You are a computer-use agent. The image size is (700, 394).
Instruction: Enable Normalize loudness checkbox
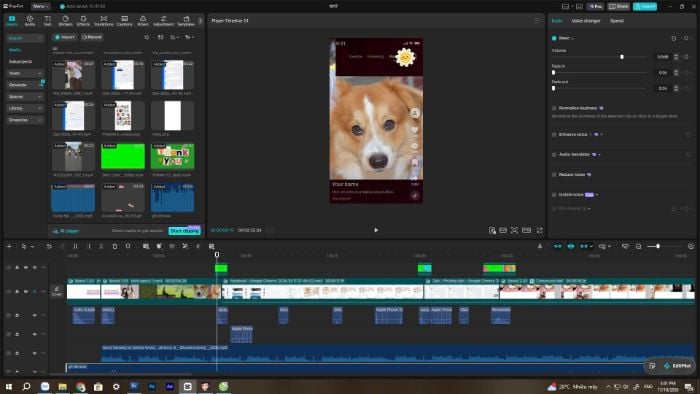point(554,108)
